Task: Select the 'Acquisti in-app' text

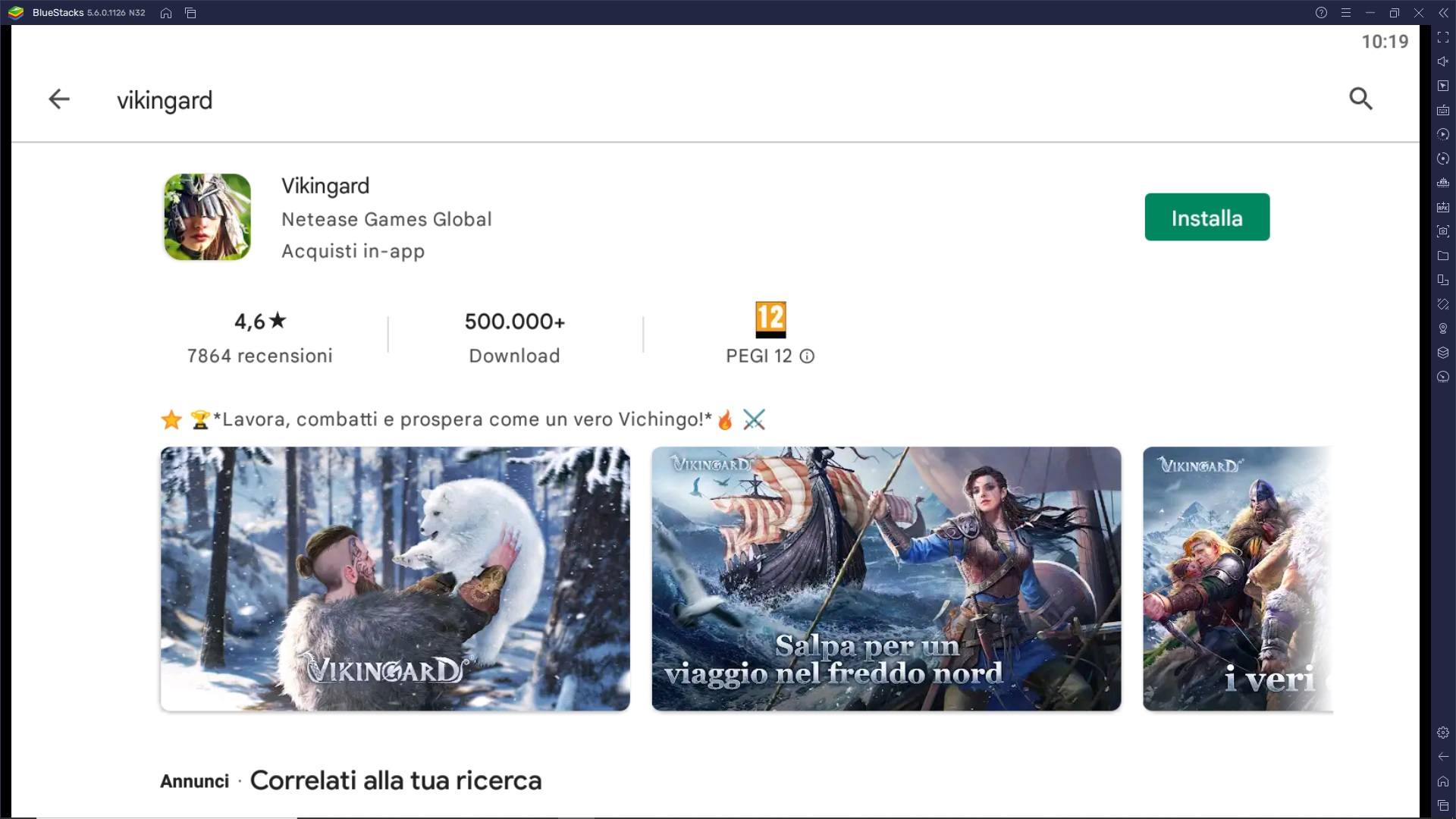Action: [x=353, y=251]
